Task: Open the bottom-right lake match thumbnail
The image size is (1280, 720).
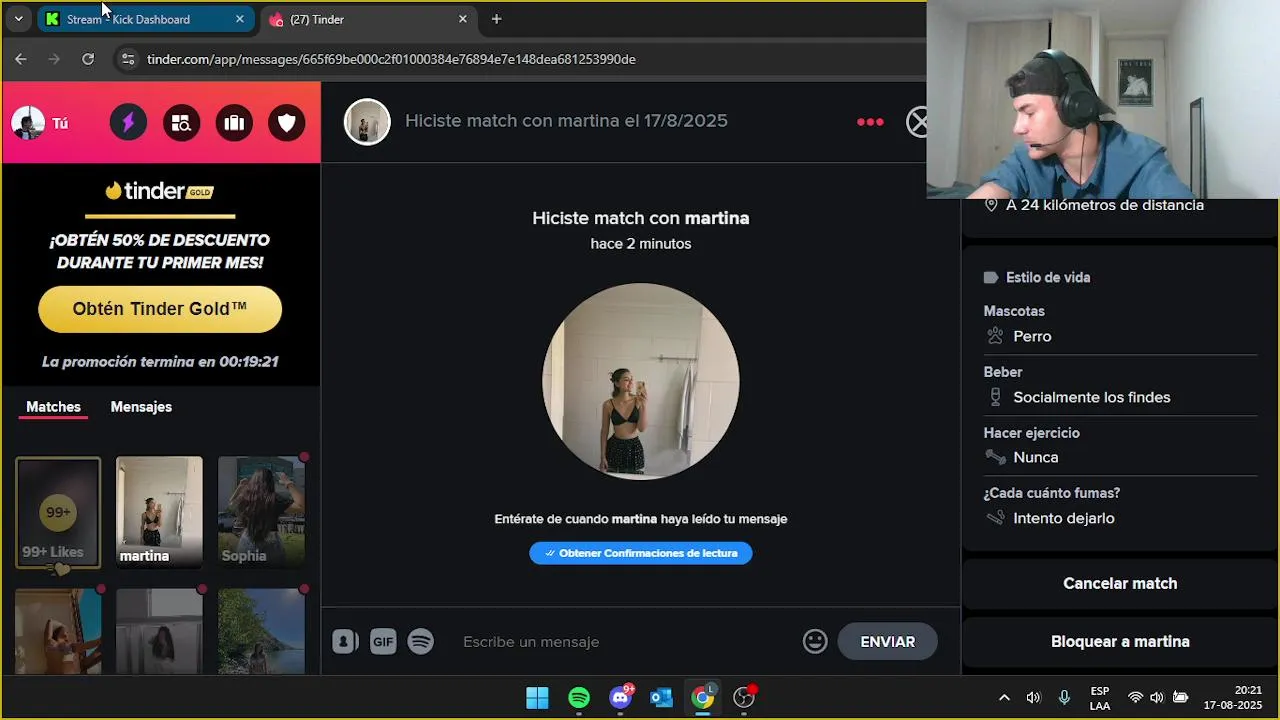Action: [x=261, y=631]
